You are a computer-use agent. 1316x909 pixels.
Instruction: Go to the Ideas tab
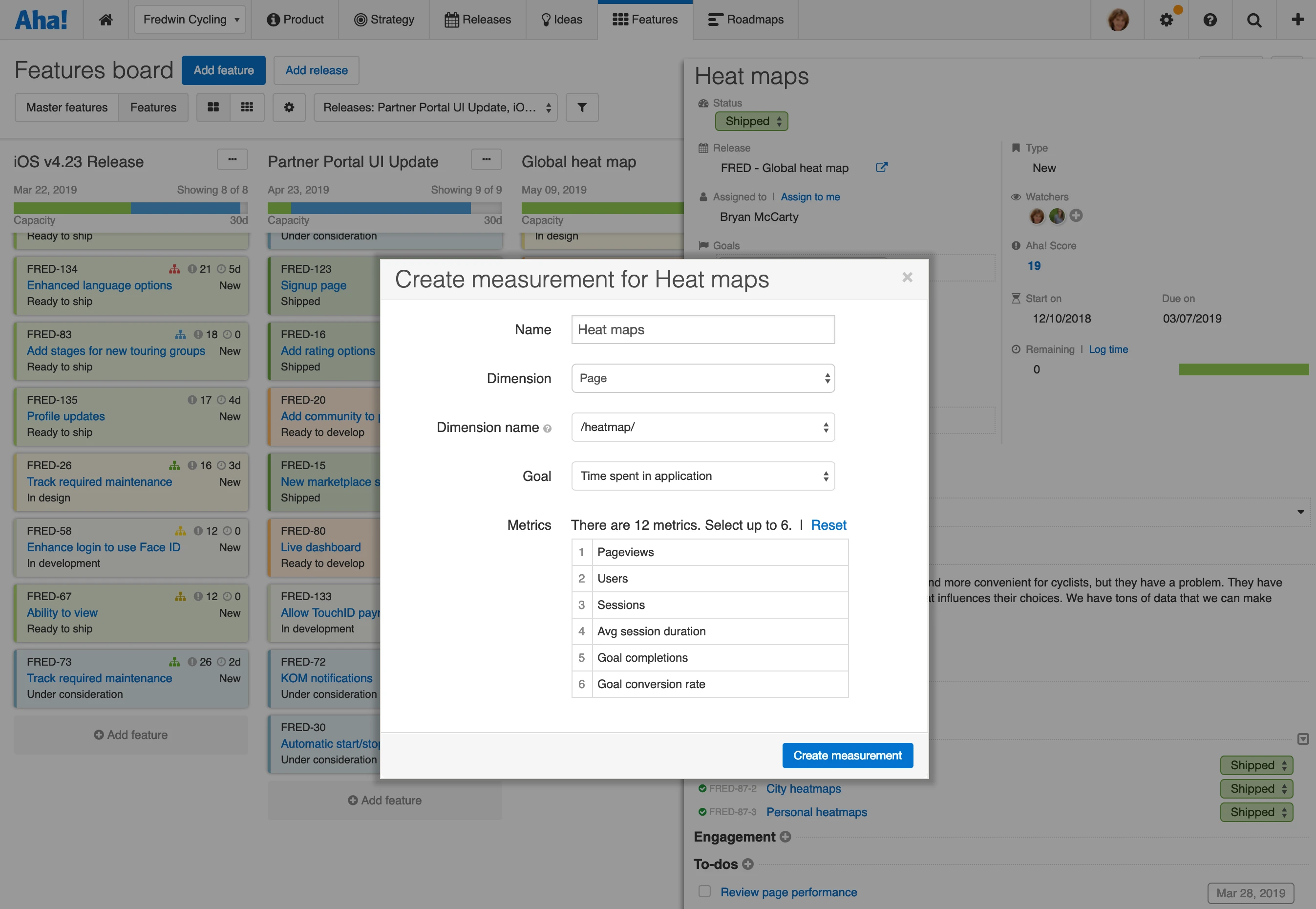click(561, 20)
